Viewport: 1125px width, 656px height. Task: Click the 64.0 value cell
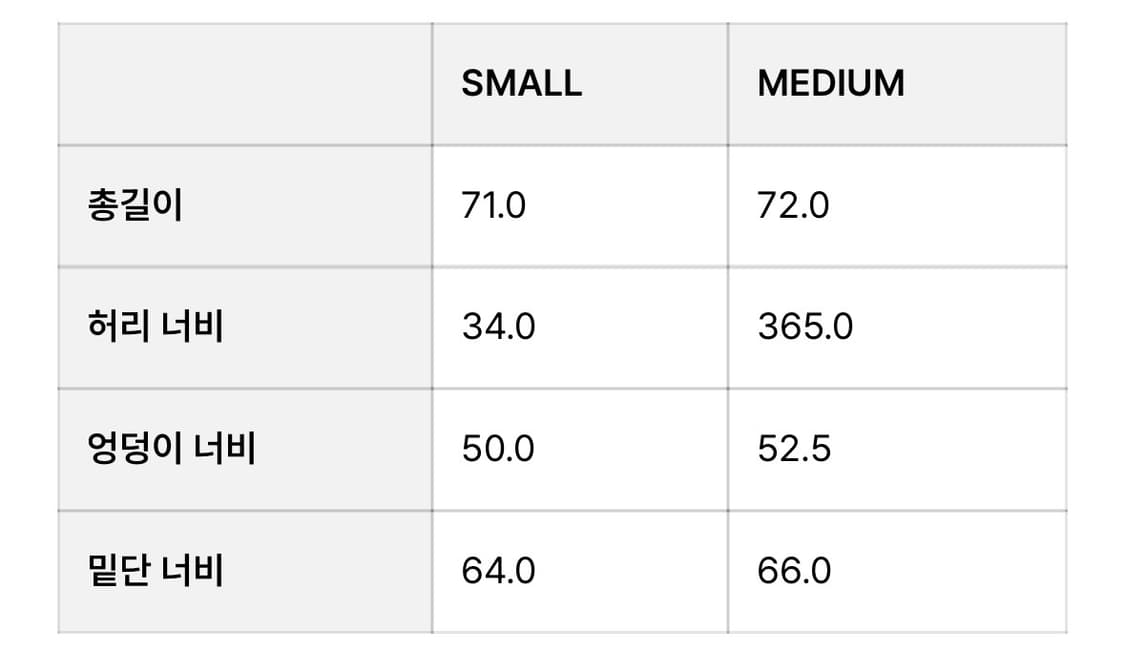point(498,571)
